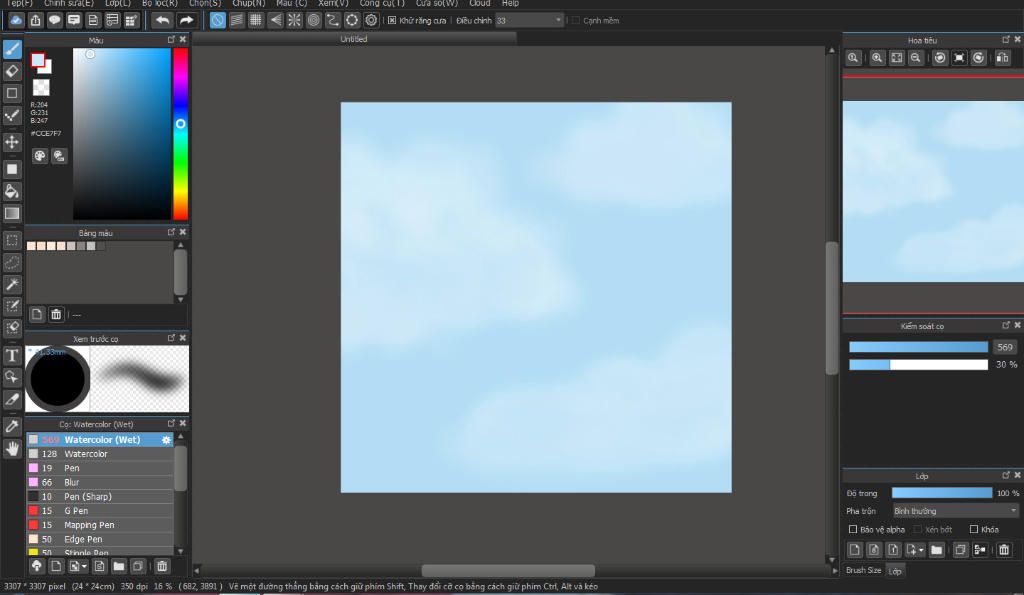Viewport: 1024px width, 595px height.
Task: Turn snap off using blue toolbar icon
Action: (217, 20)
